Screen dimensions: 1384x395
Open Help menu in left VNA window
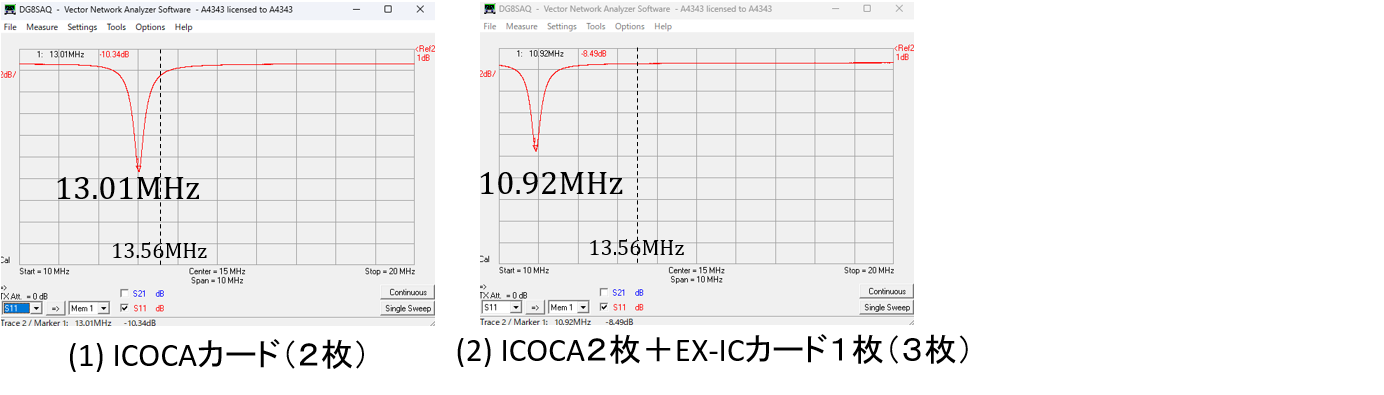click(183, 27)
